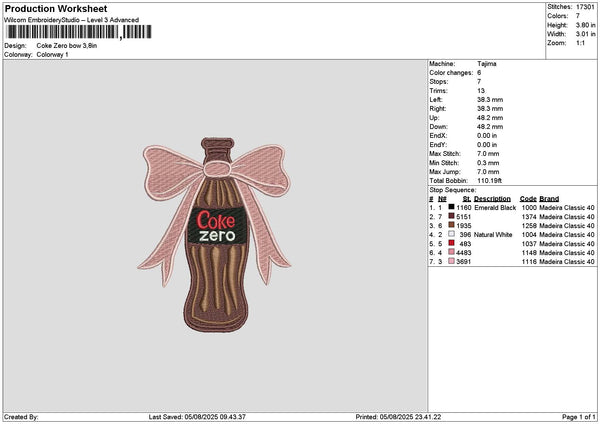Click the Zoom value 1:1
The height and width of the screenshot is (424, 600).
(580, 43)
